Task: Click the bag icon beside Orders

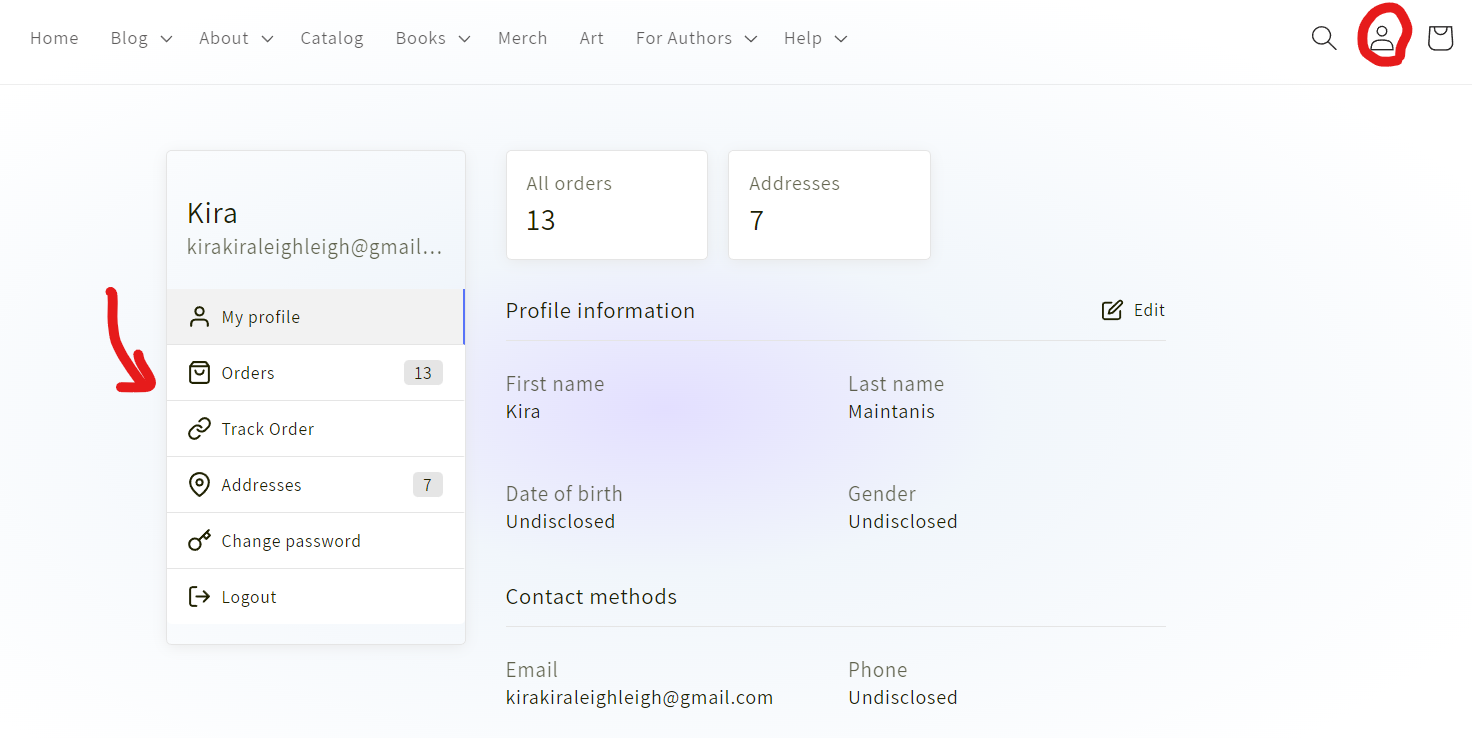Action: coord(199,373)
